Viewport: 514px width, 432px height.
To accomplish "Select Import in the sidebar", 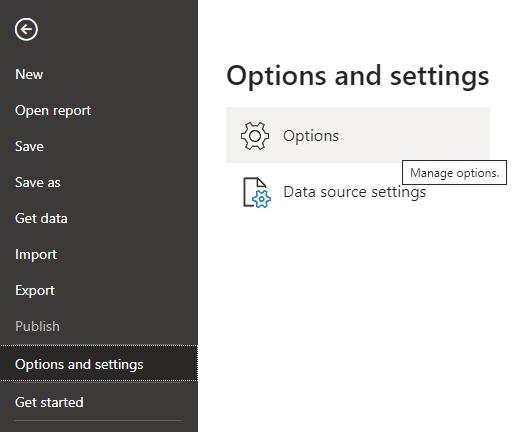I will [36, 255].
